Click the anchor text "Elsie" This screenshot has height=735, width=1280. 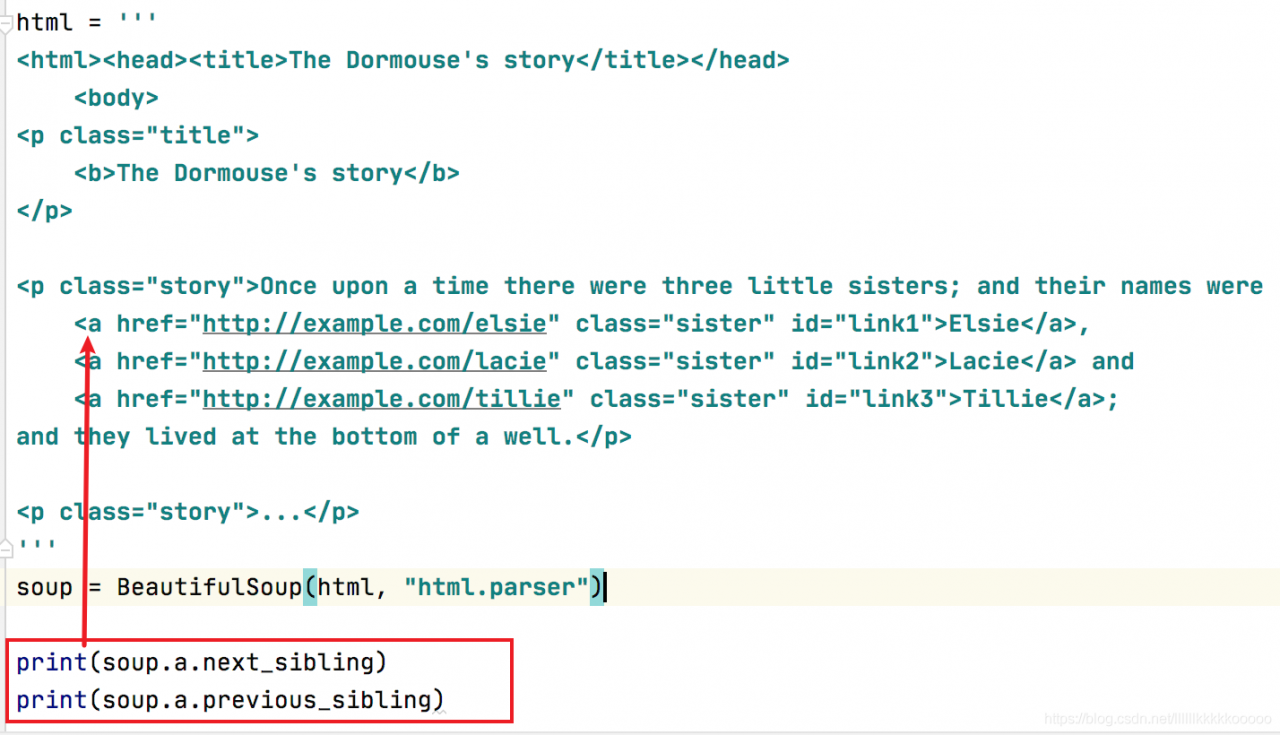point(984,324)
